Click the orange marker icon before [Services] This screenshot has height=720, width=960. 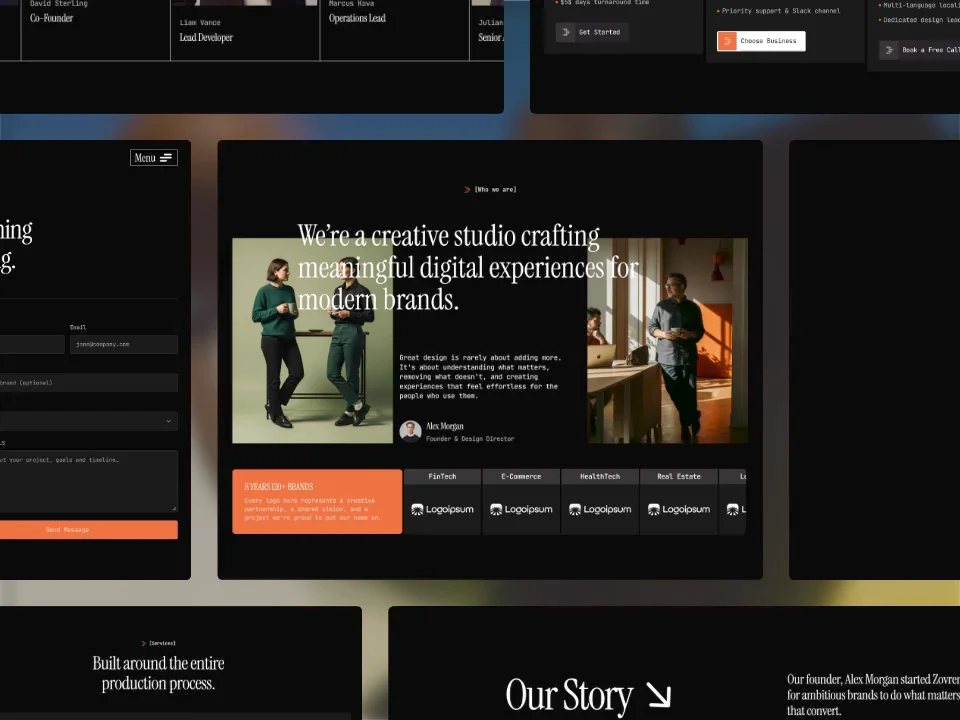(x=144, y=643)
